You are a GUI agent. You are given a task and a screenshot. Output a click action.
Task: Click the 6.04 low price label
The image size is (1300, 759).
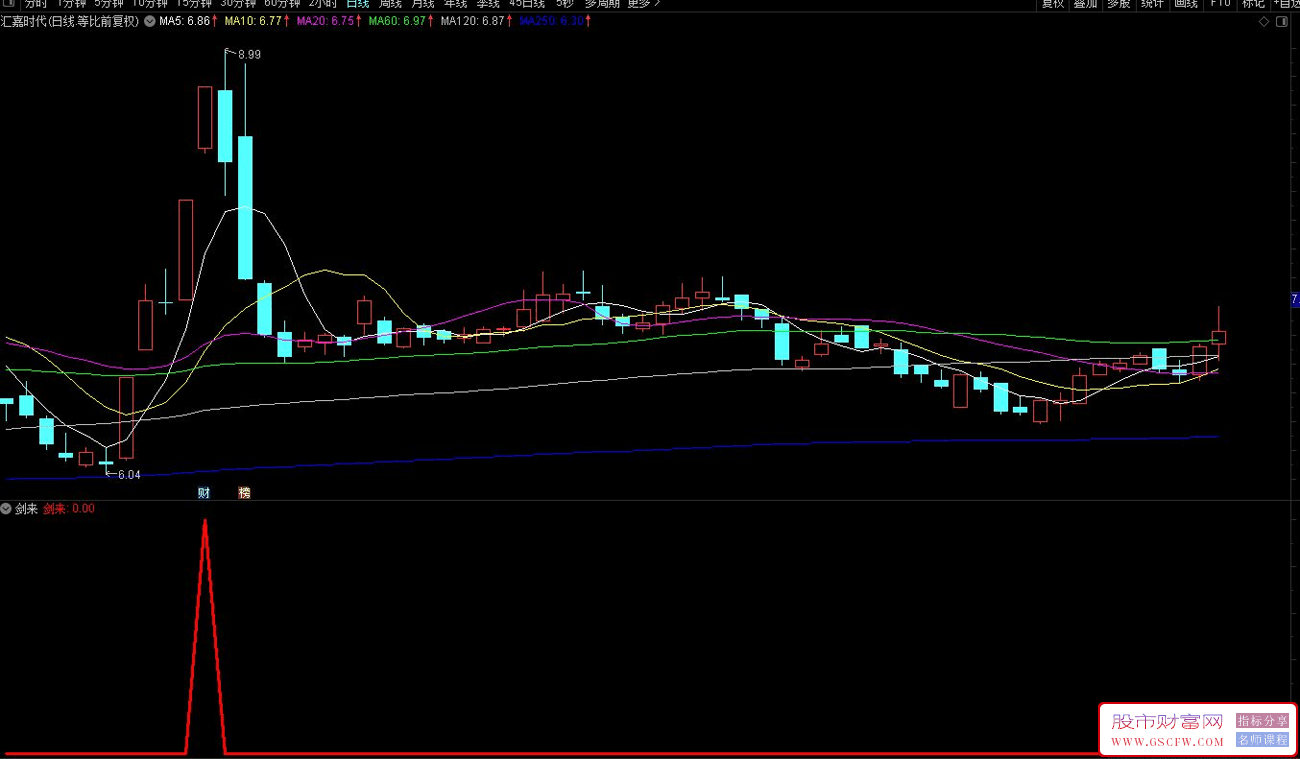coord(129,475)
